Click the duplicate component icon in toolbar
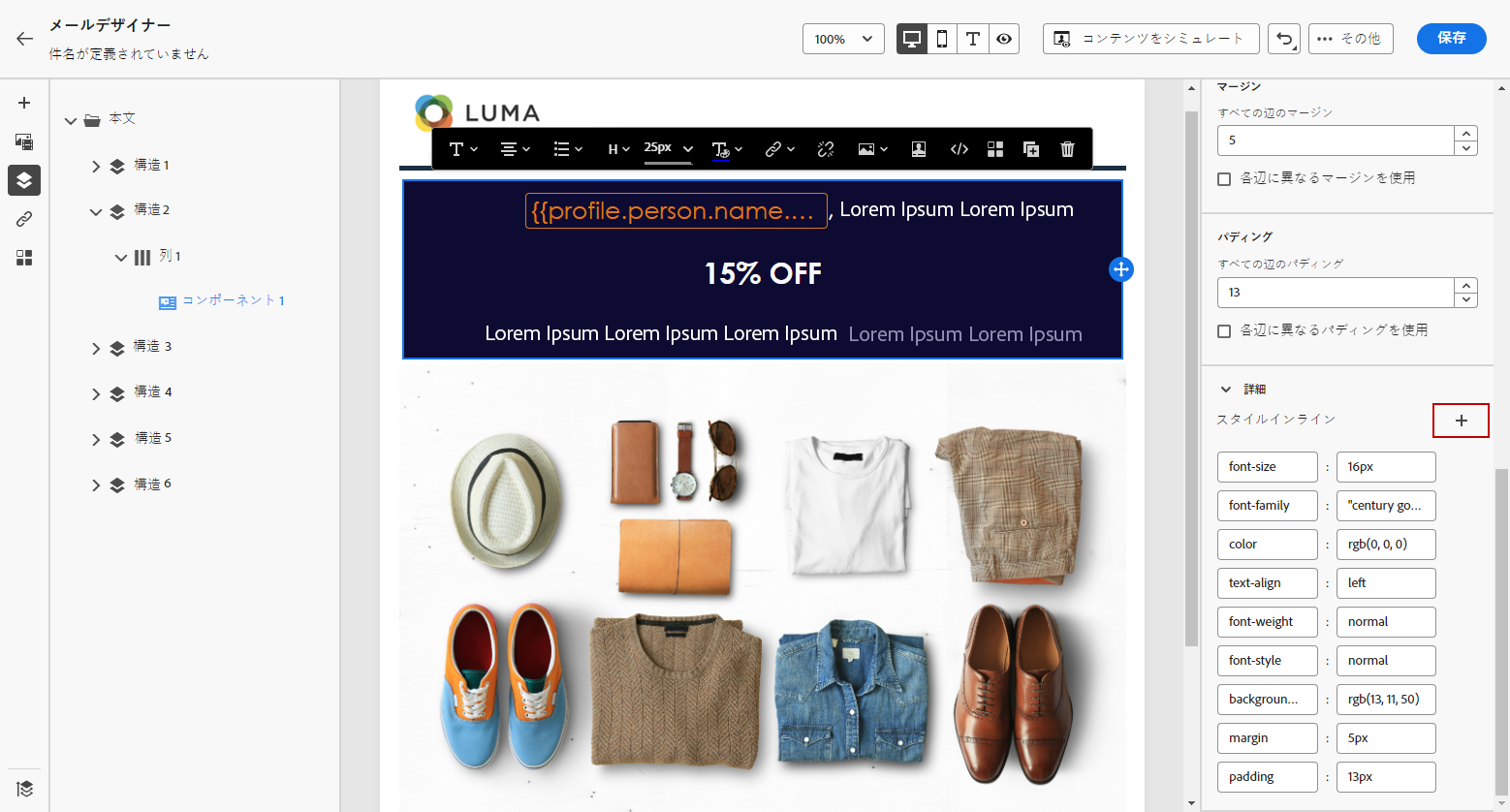This screenshot has height=812, width=1510. click(x=1031, y=149)
